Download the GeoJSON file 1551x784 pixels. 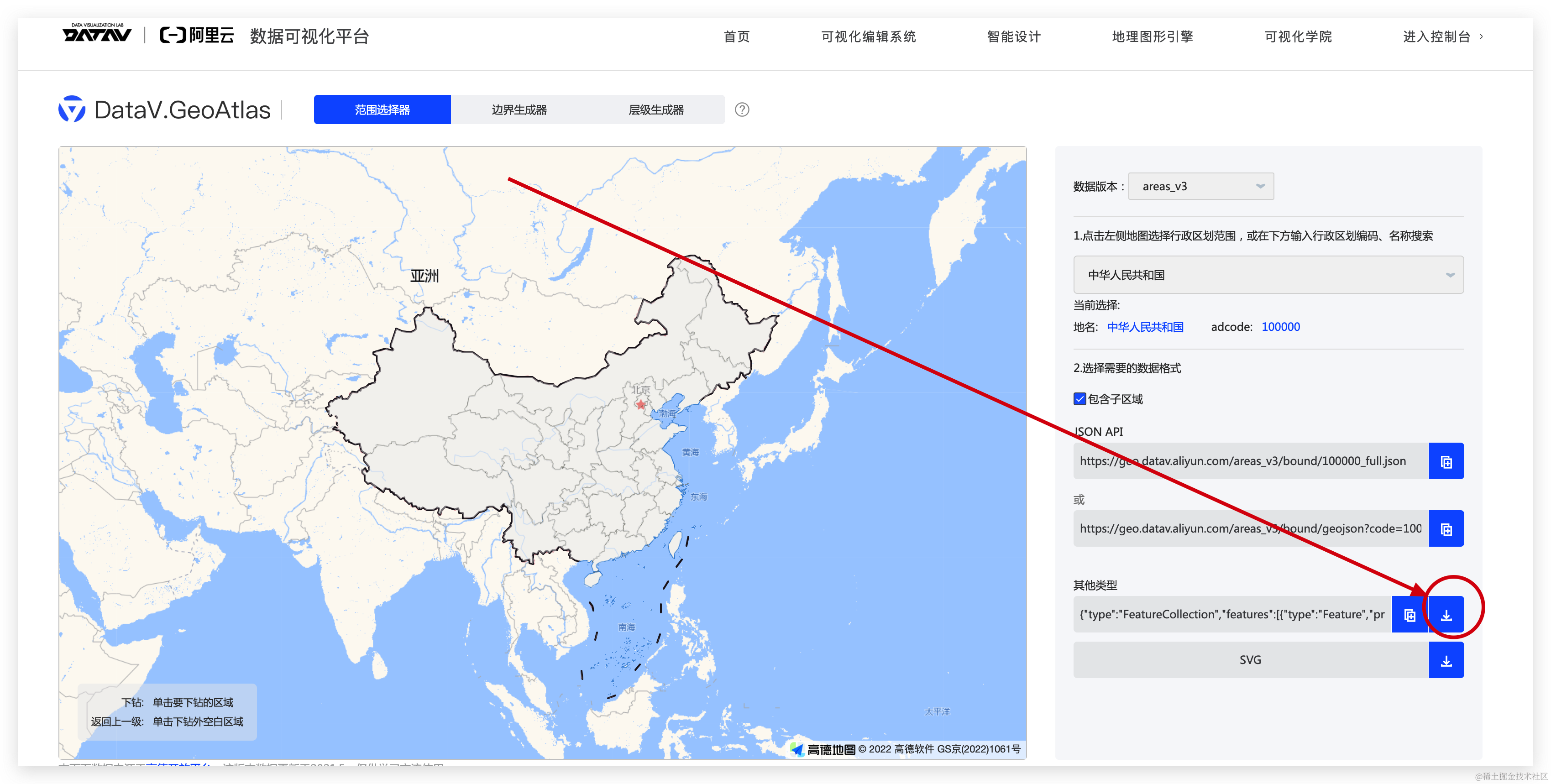coord(1446,615)
